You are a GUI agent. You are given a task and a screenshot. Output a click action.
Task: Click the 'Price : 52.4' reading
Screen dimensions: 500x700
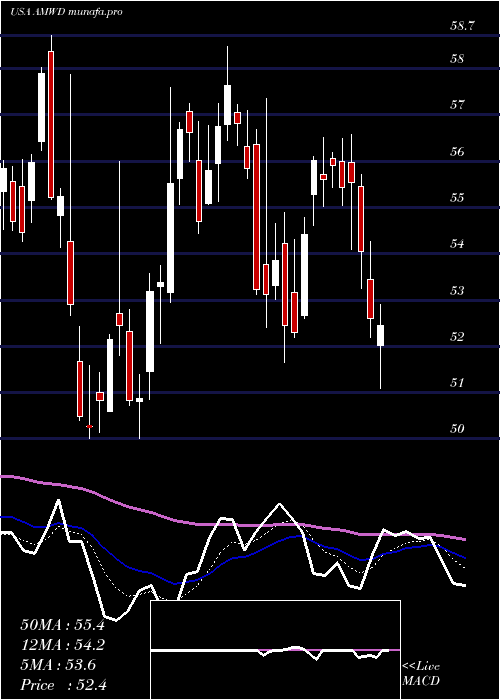(63, 684)
